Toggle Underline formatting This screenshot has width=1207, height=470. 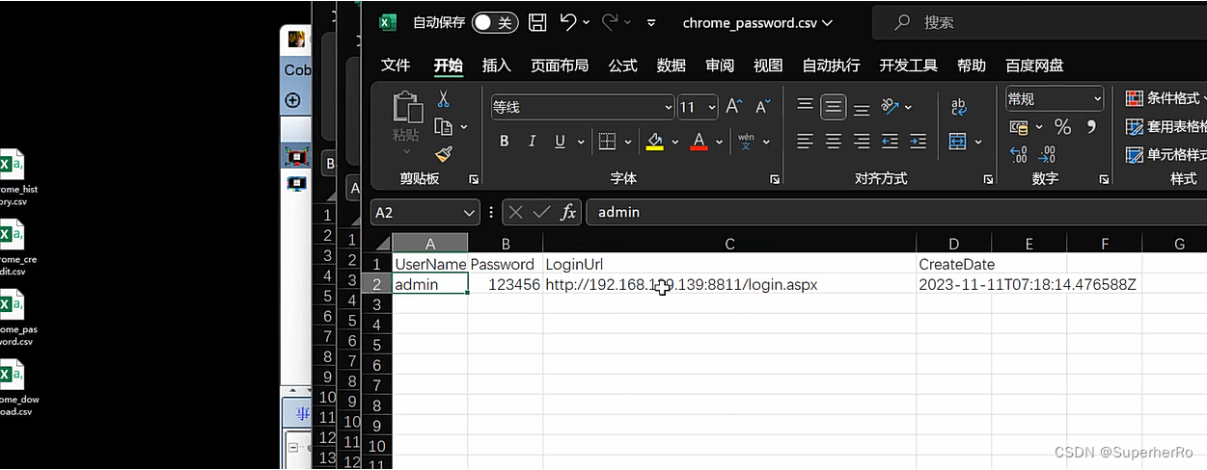click(x=559, y=141)
